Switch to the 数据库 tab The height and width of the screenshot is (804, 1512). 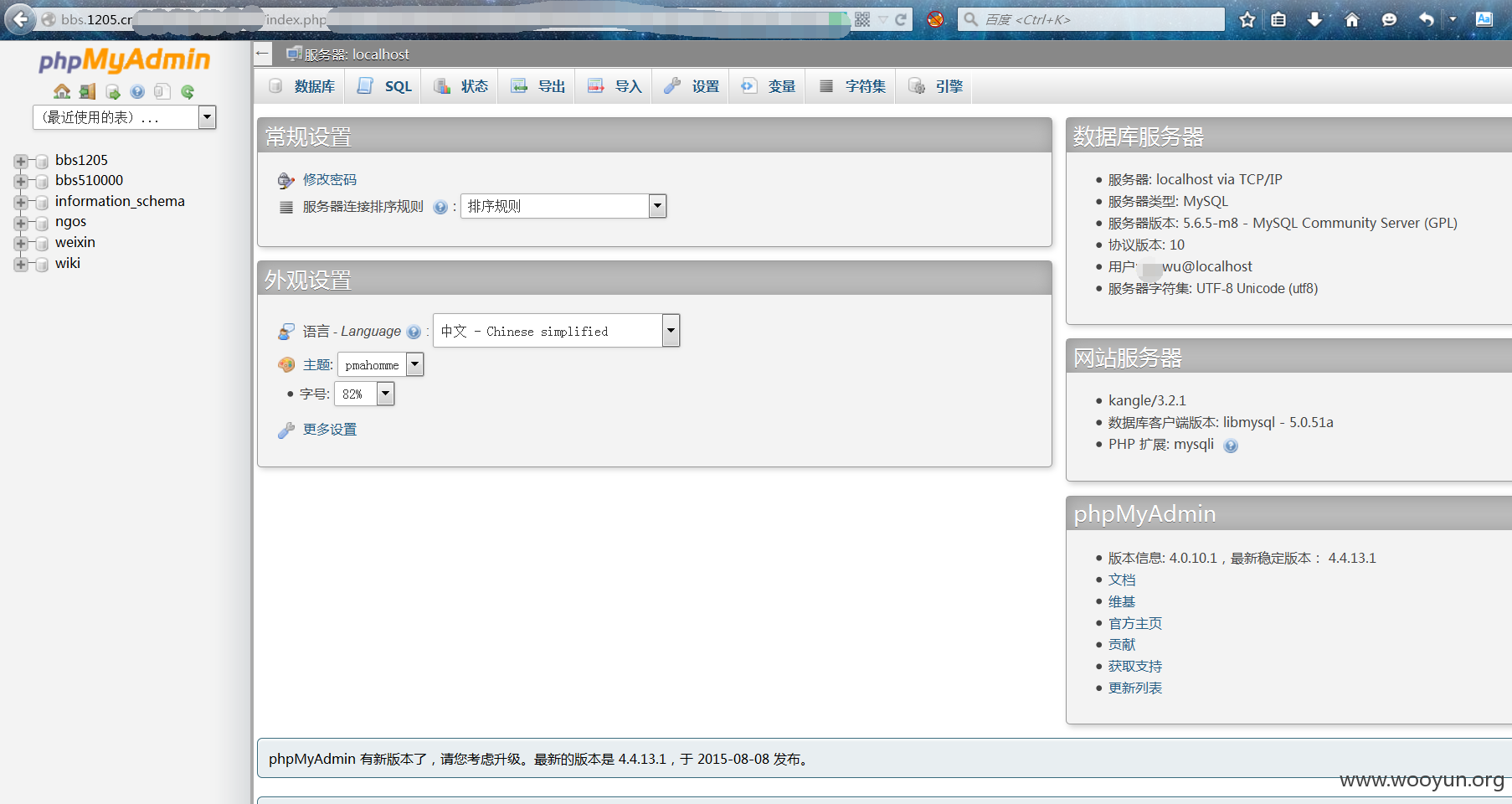[301, 86]
